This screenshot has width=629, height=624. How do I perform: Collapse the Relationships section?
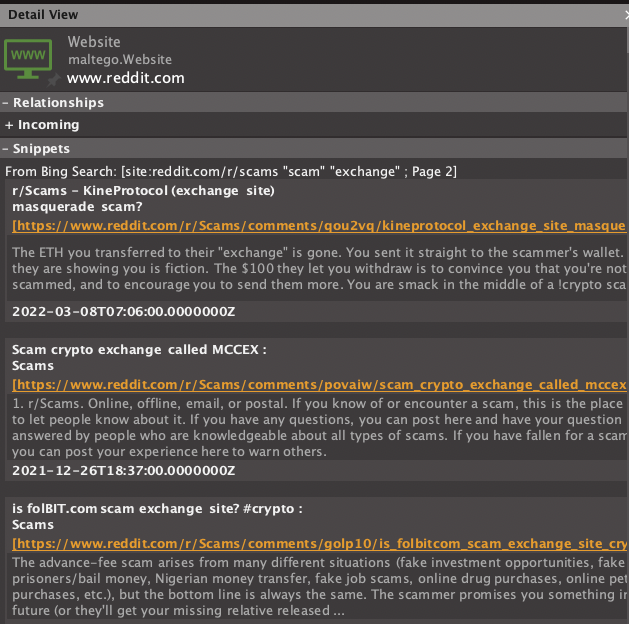point(5,103)
